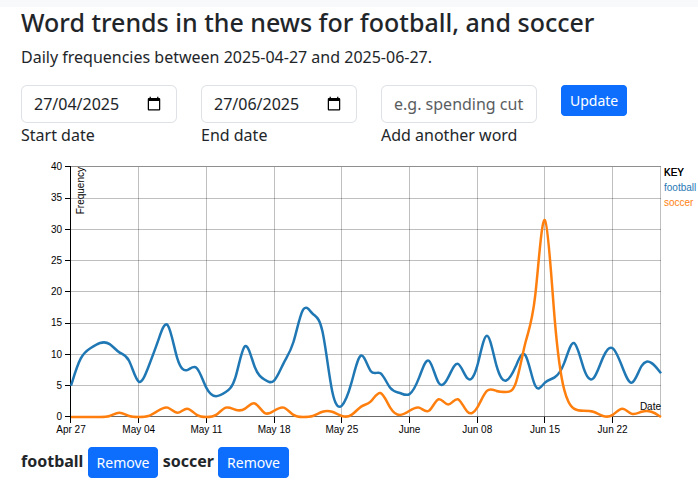
Task: Click the Start date input field
Action: pyautogui.click(x=85, y=104)
